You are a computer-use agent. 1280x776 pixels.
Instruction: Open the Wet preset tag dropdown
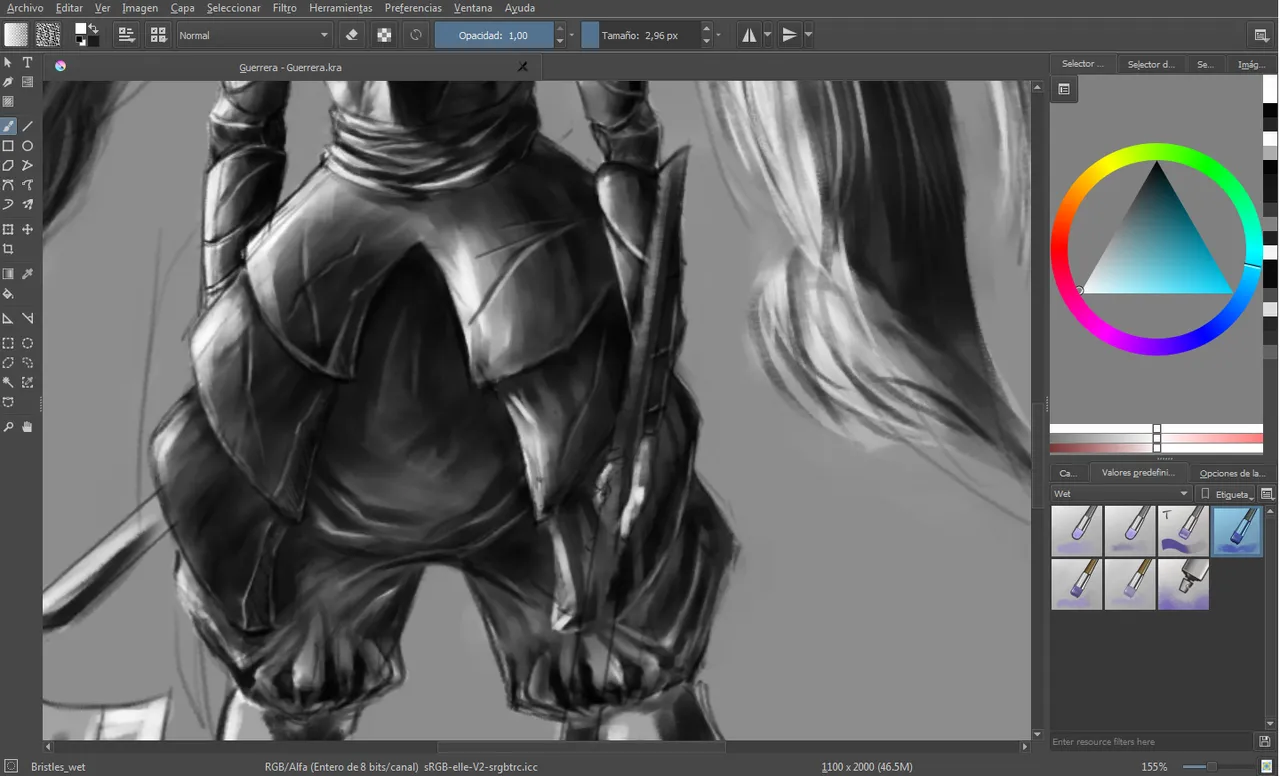1121,494
